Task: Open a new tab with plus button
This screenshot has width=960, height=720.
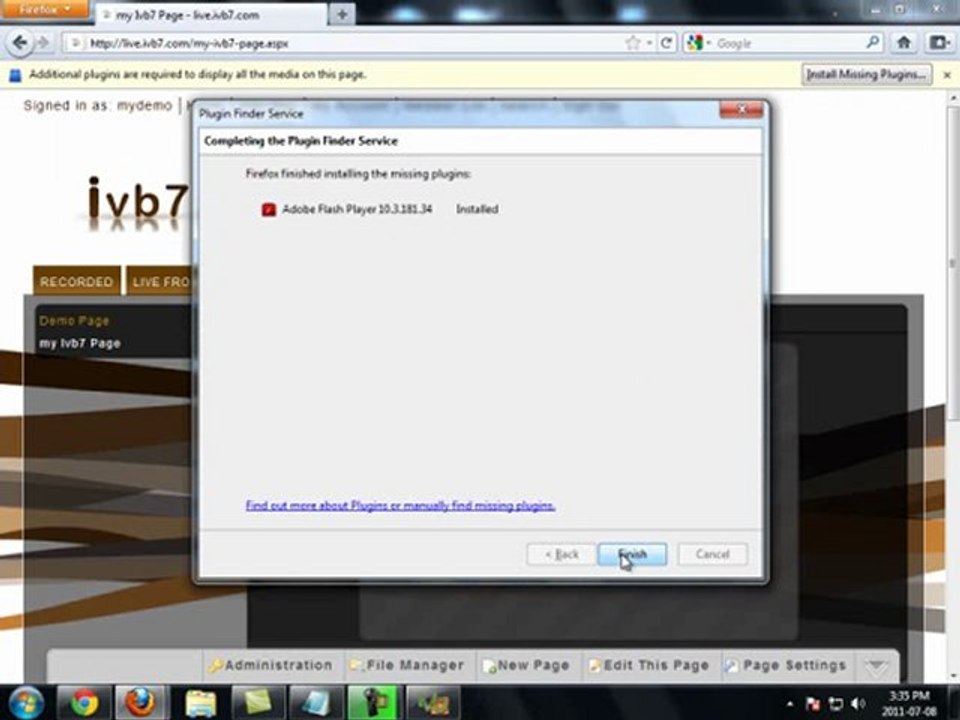Action: (x=342, y=15)
